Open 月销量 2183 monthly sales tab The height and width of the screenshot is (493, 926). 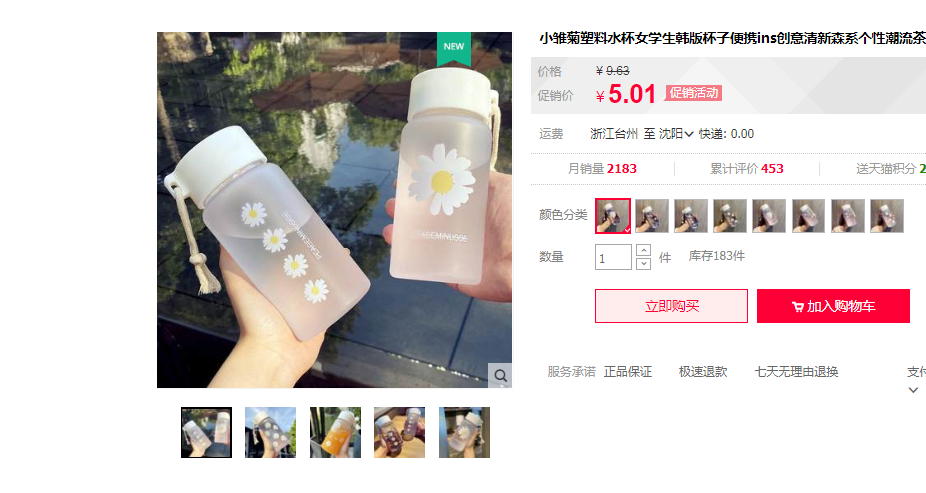point(602,169)
